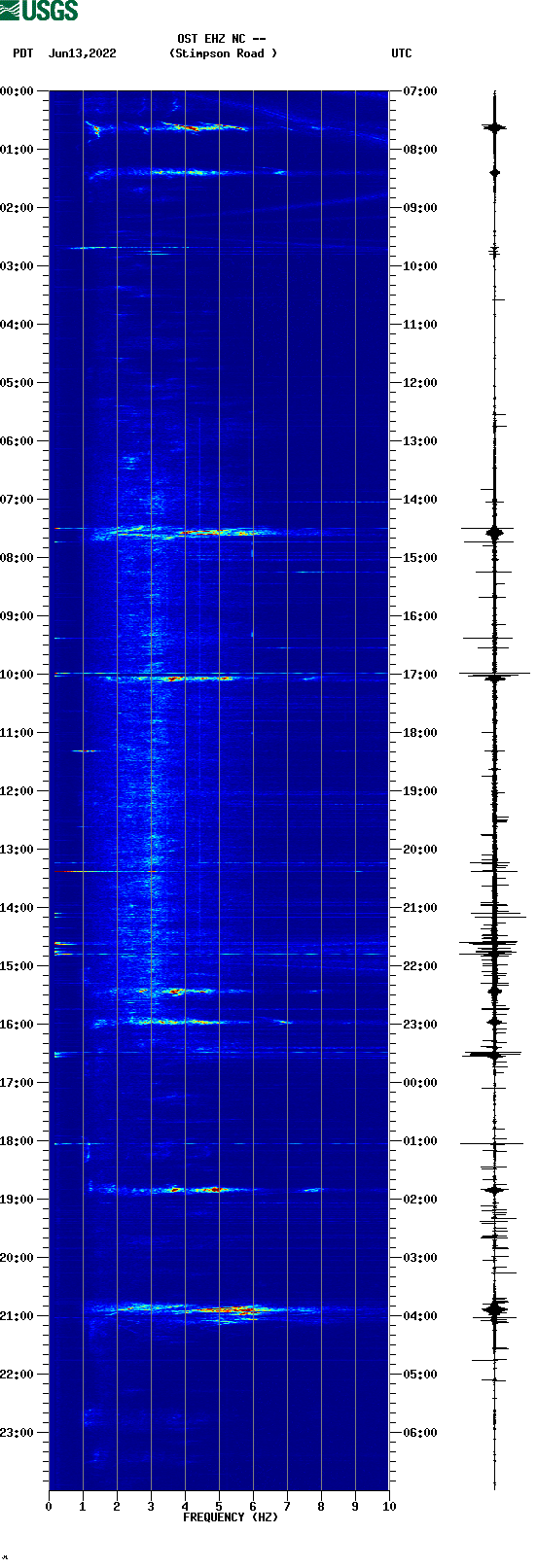Click the '(Stimpson Road )' label
537x1568 pixels.
tap(223, 53)
